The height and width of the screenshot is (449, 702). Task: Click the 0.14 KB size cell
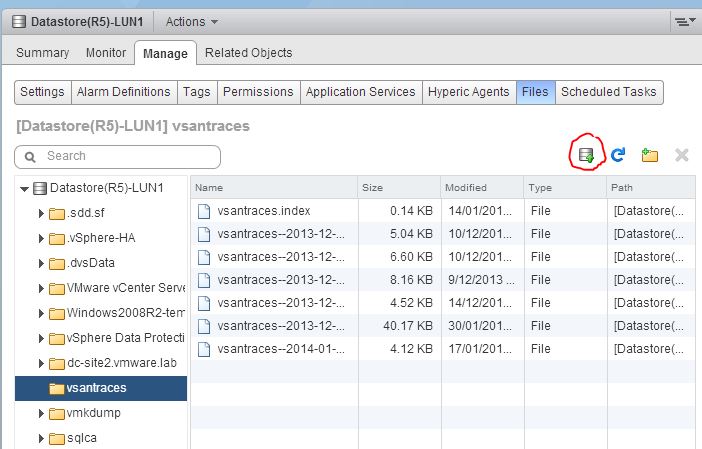point(411,211)
